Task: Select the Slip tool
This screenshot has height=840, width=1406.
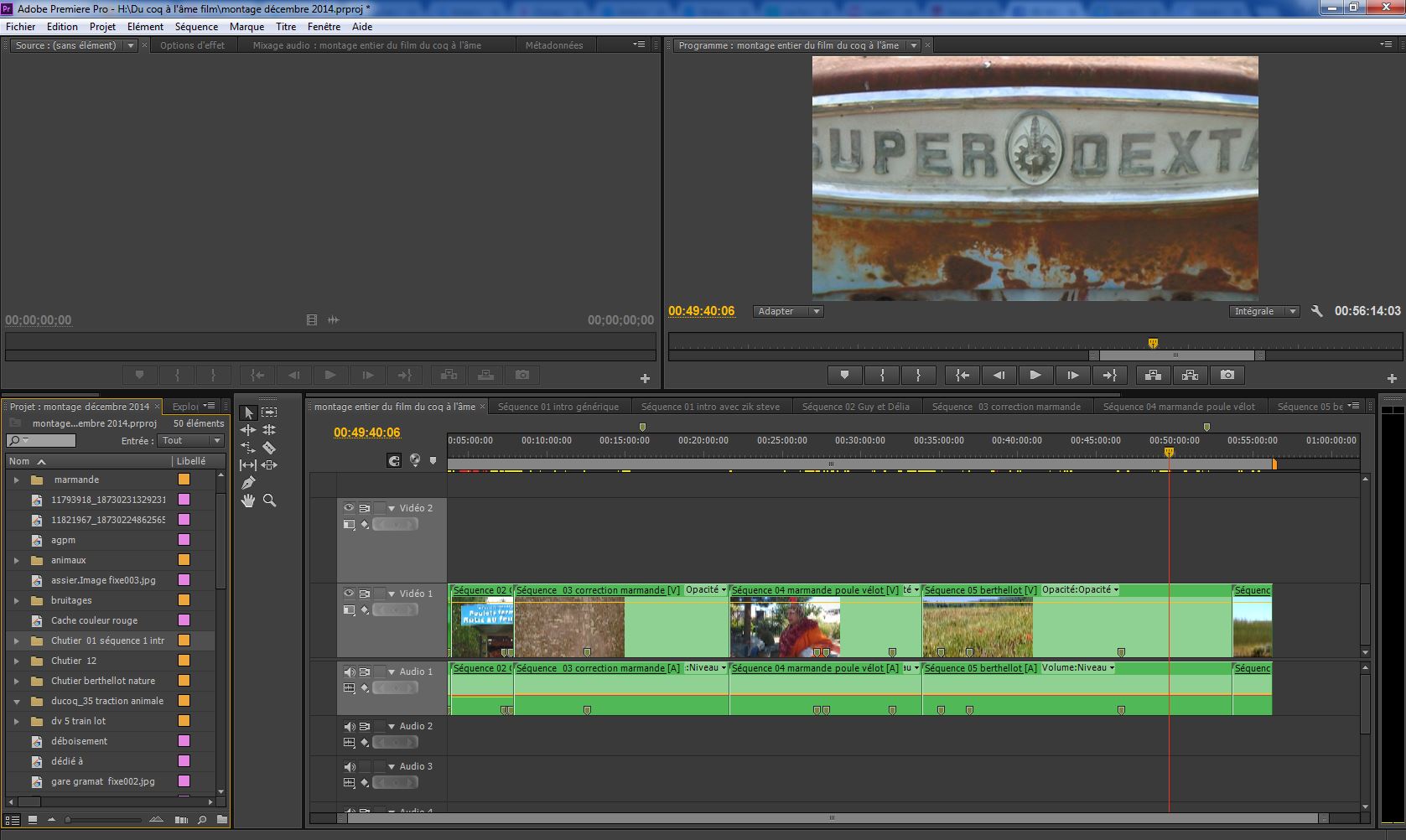Action: point(248,465)
